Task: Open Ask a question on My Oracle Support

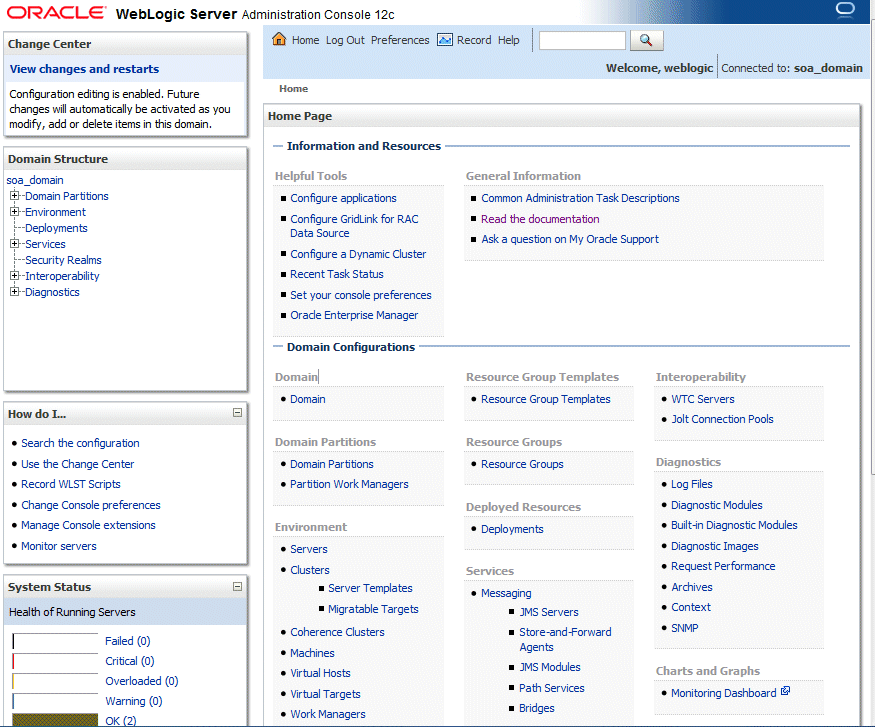Action: (570, 239)
